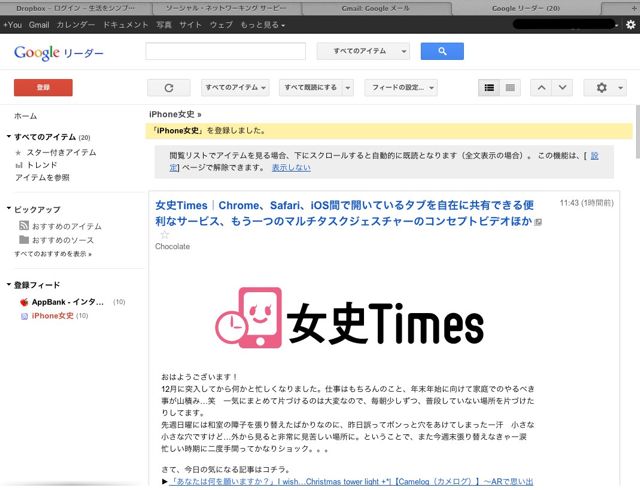This screenshot has width=640, height=490.
Task: Click in the search input field
Action: click(x=225, y=51)
